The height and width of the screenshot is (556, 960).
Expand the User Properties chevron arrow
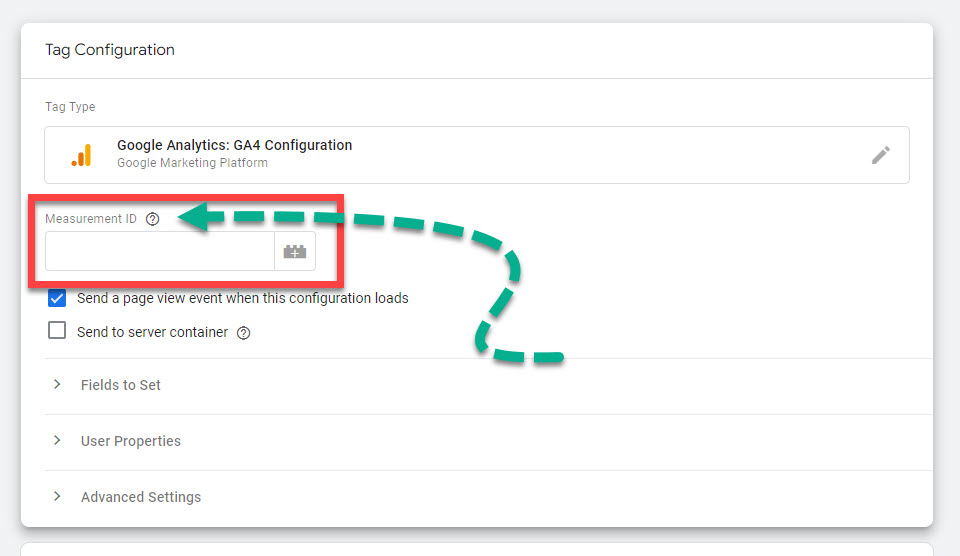pos(57,441)
